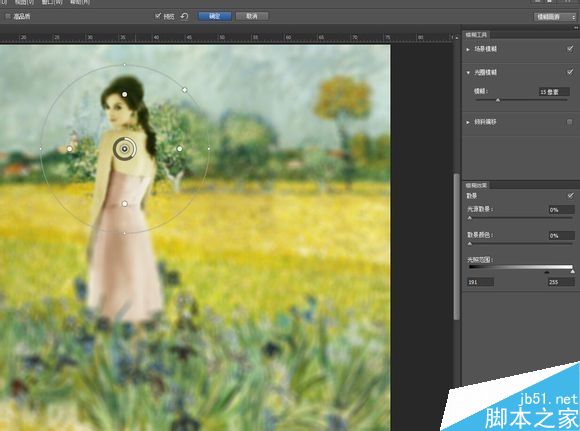Uncheck the Iris Blur (光圈模糊) checkbox

570,72
